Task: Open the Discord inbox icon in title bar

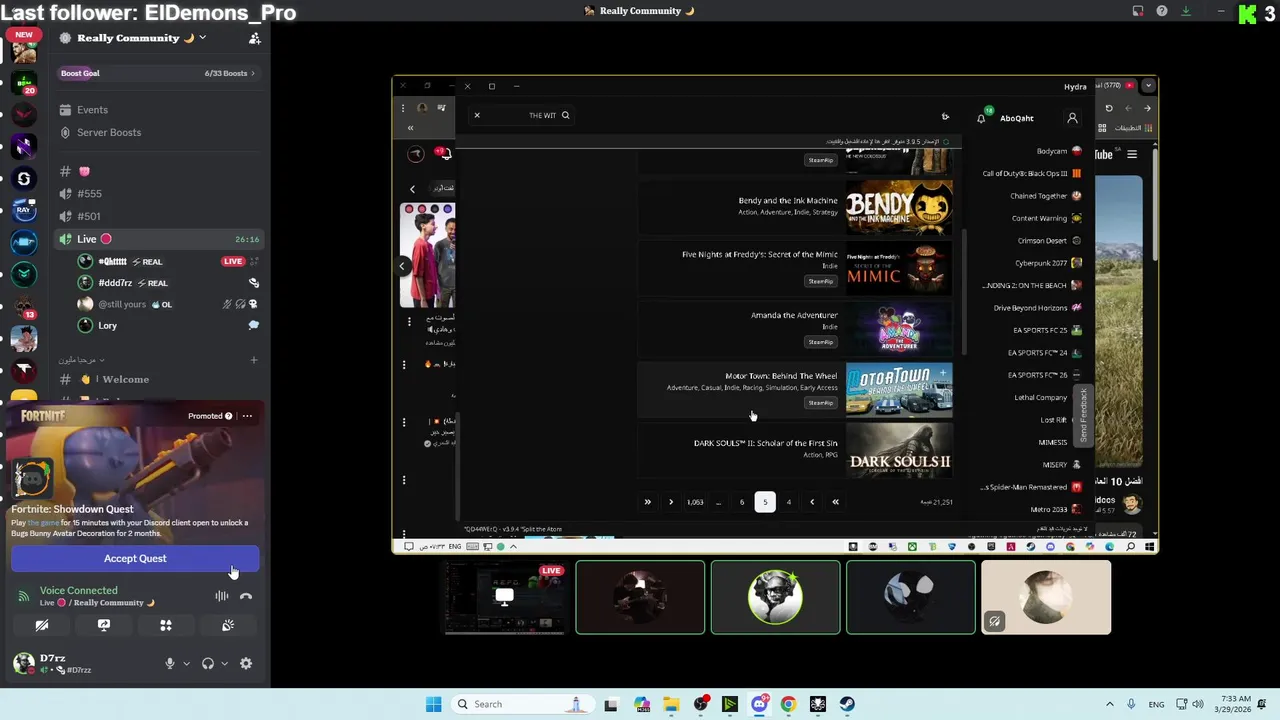Action: [1138, 11]
